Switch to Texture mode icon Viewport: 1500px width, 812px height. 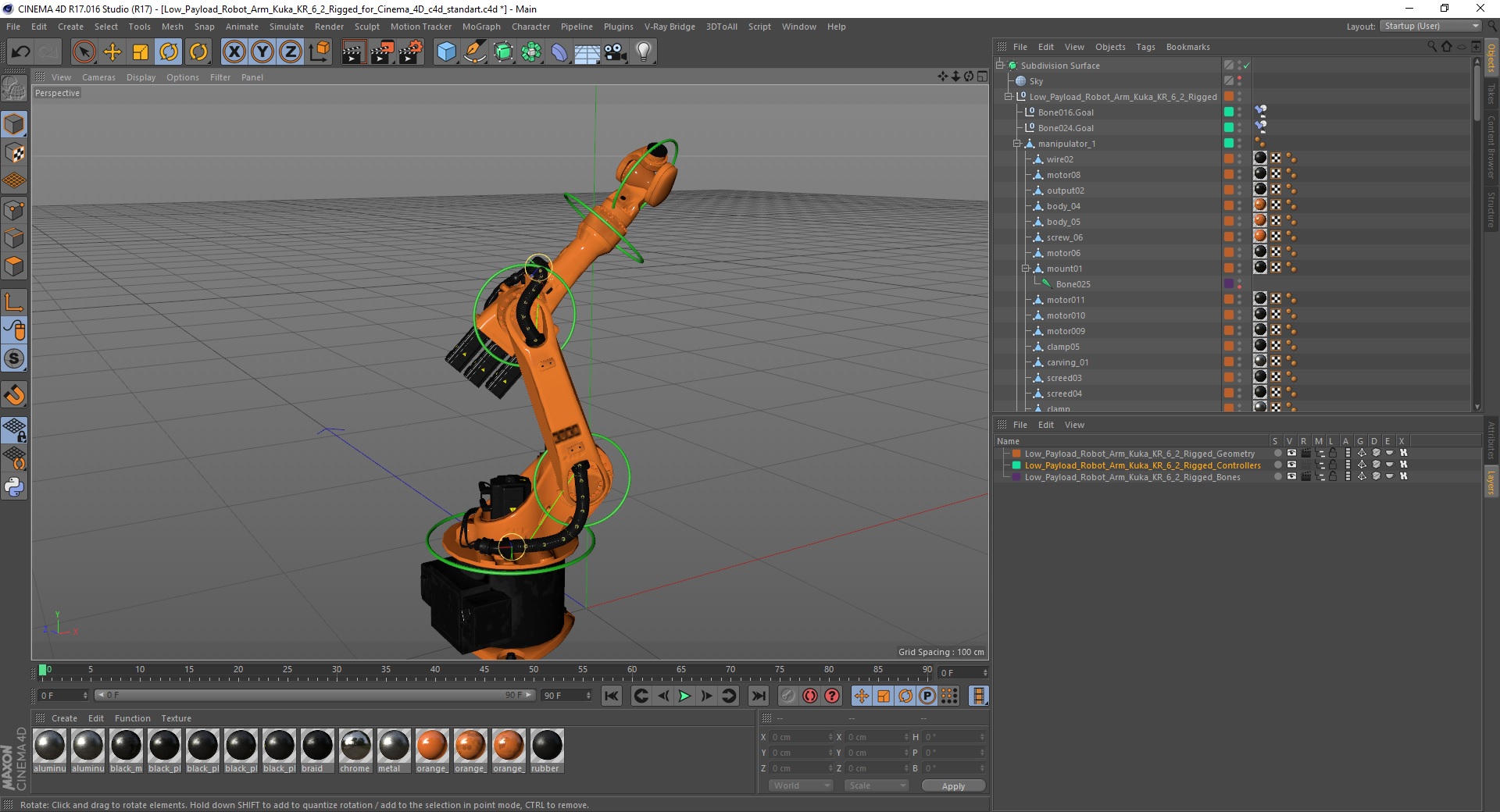pos(14,153)
